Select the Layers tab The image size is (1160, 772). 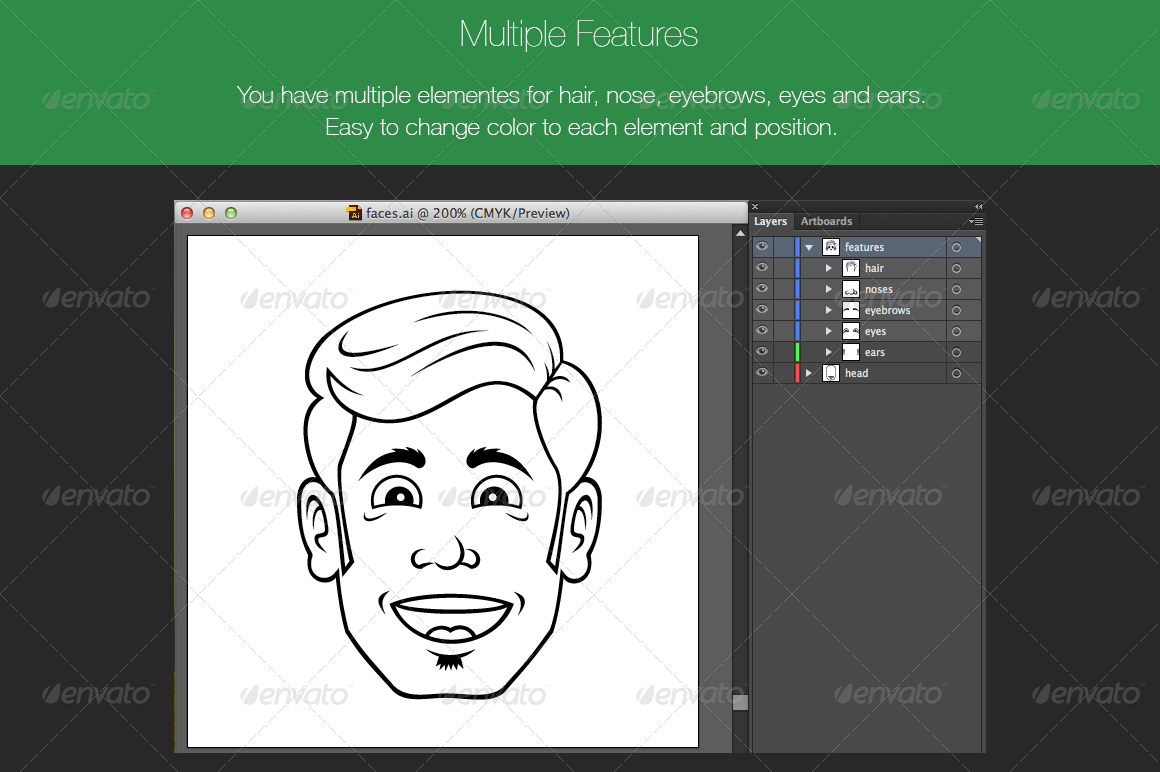coord(771,221)
